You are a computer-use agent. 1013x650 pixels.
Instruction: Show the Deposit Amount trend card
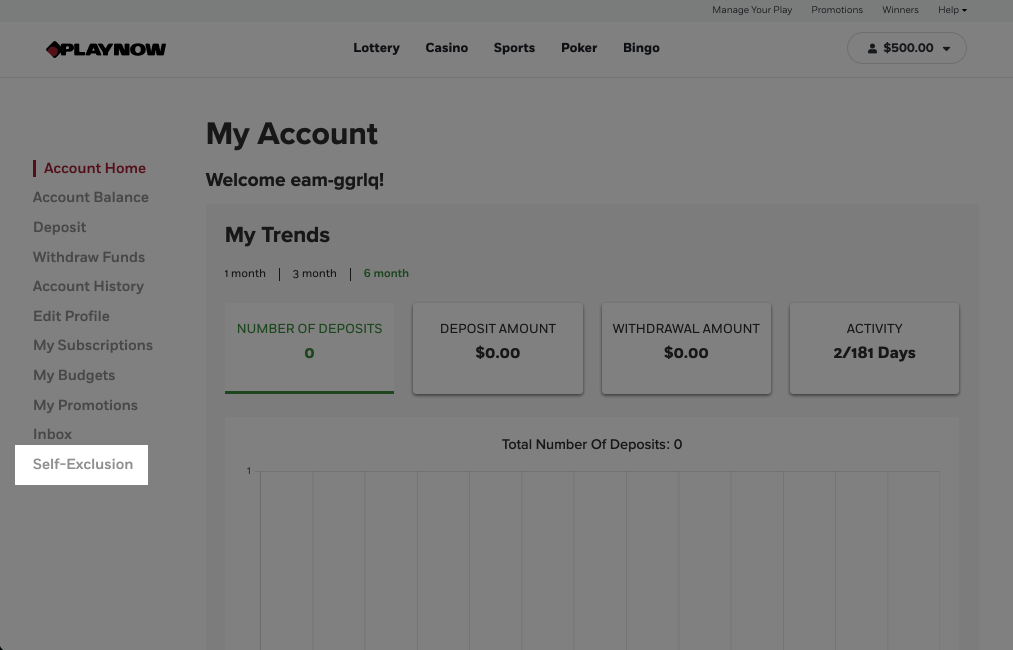click(x=497, y=341)
